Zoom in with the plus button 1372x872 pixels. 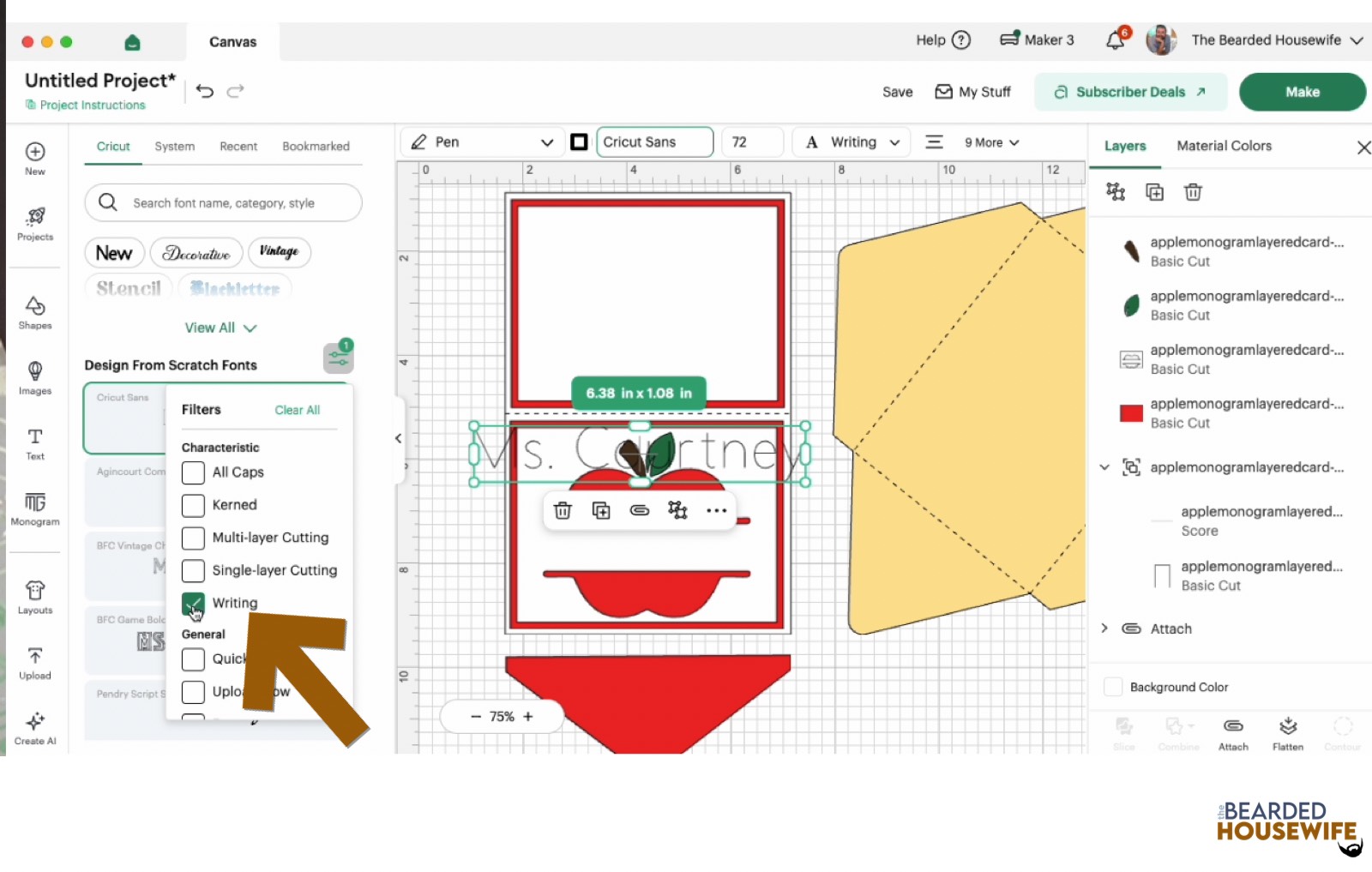pos(528,717)
